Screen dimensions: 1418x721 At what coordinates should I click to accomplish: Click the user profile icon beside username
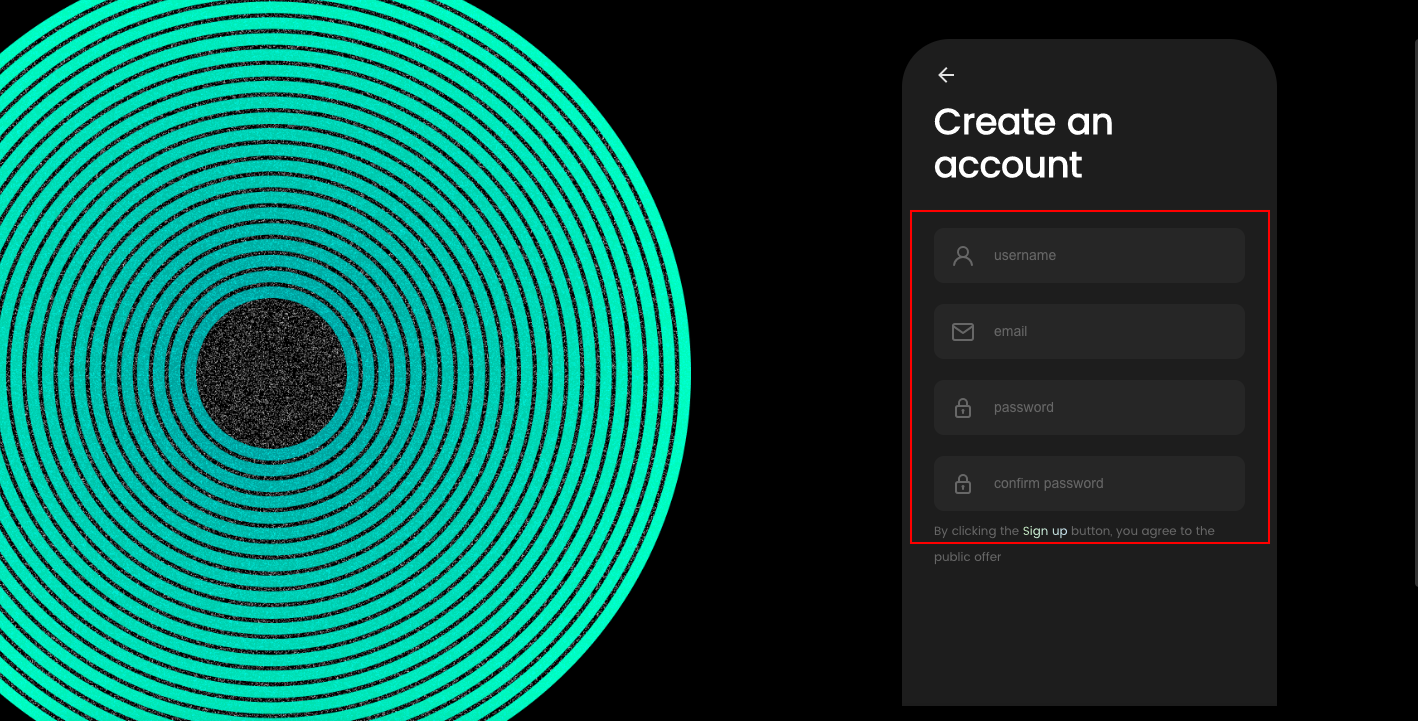pos(963,256)
